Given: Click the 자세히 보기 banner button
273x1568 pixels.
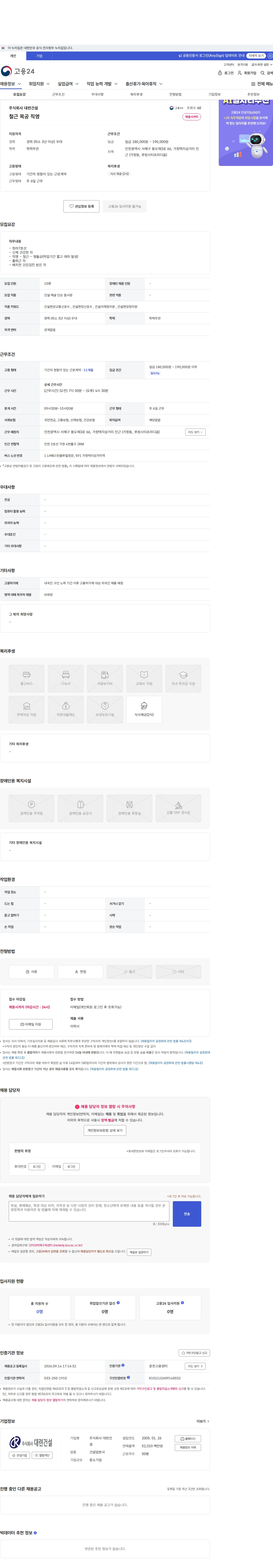Looking at the screenshot, I should click(x=256, y=55).
